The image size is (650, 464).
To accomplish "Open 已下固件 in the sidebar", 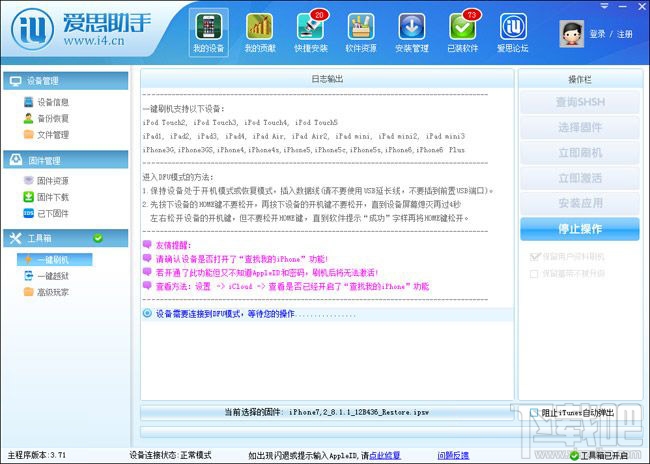I will (46, 213).
